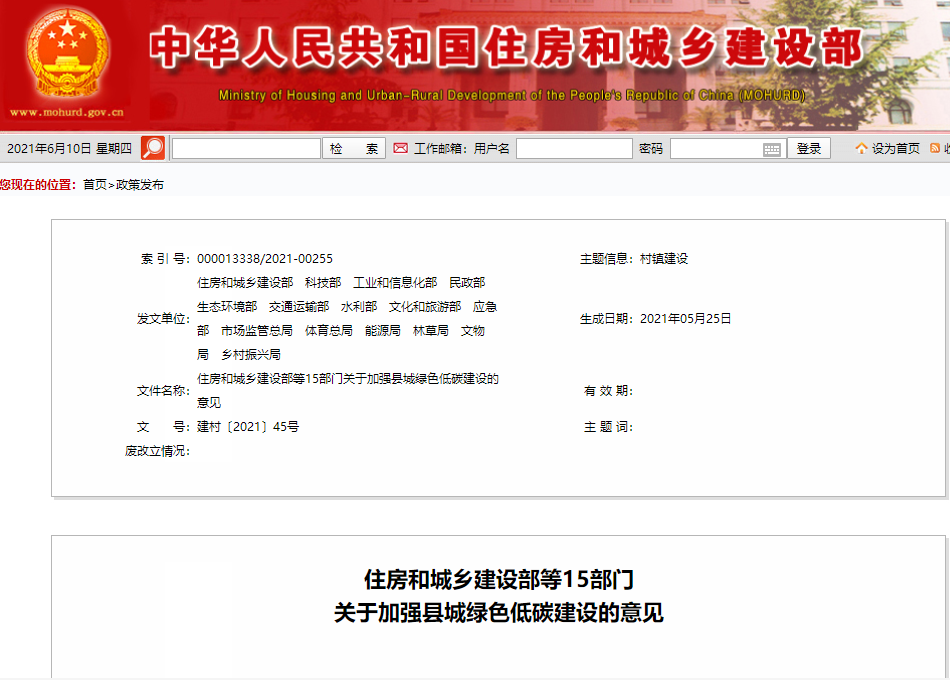The width and height of the screenshot is (950, 680).
Task: Open the on-screen keyboard icon in password field
Action: pyautogui.click(x=771, y=149)
